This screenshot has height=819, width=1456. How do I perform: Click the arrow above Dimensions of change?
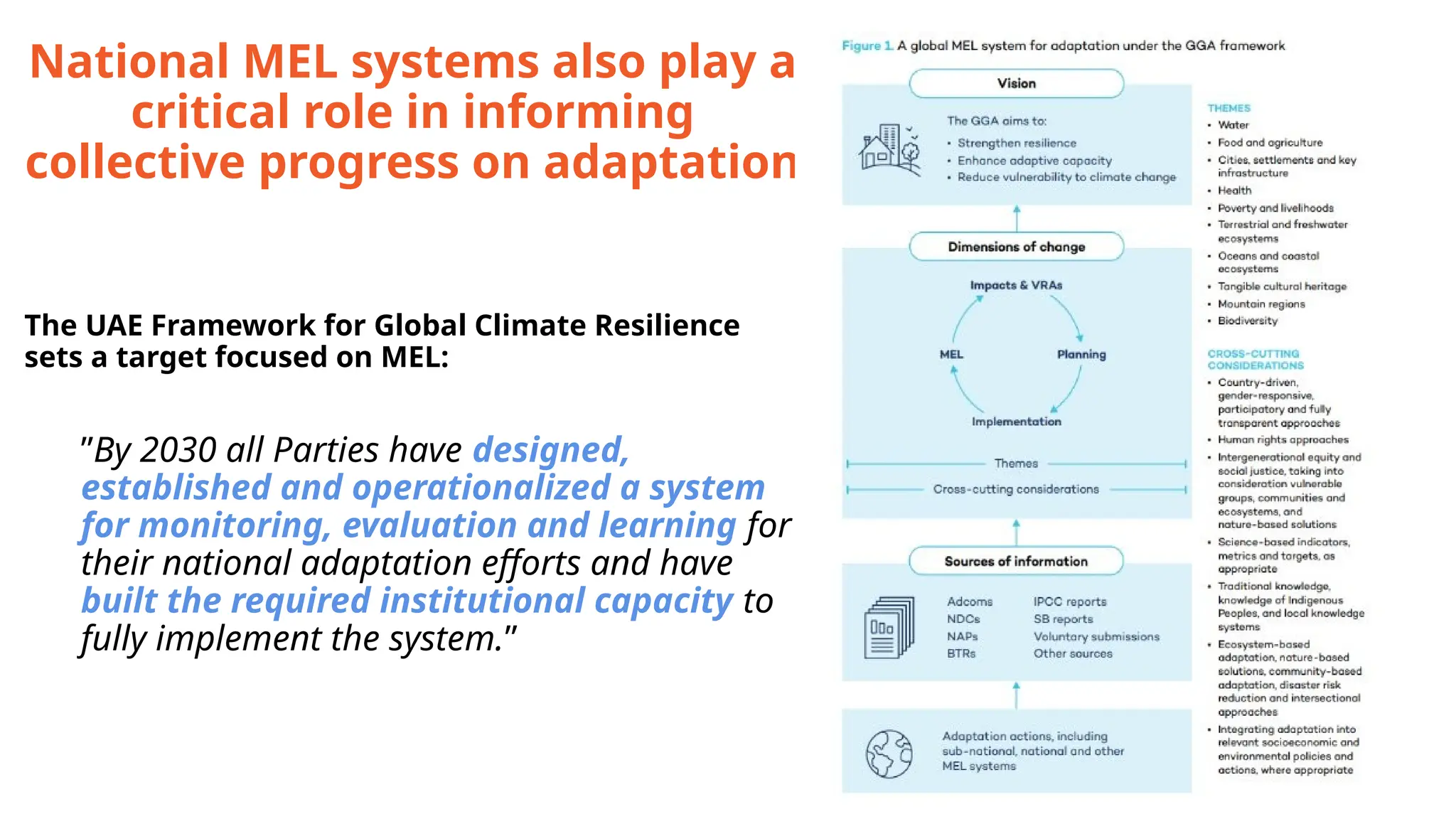(1016, 218)
